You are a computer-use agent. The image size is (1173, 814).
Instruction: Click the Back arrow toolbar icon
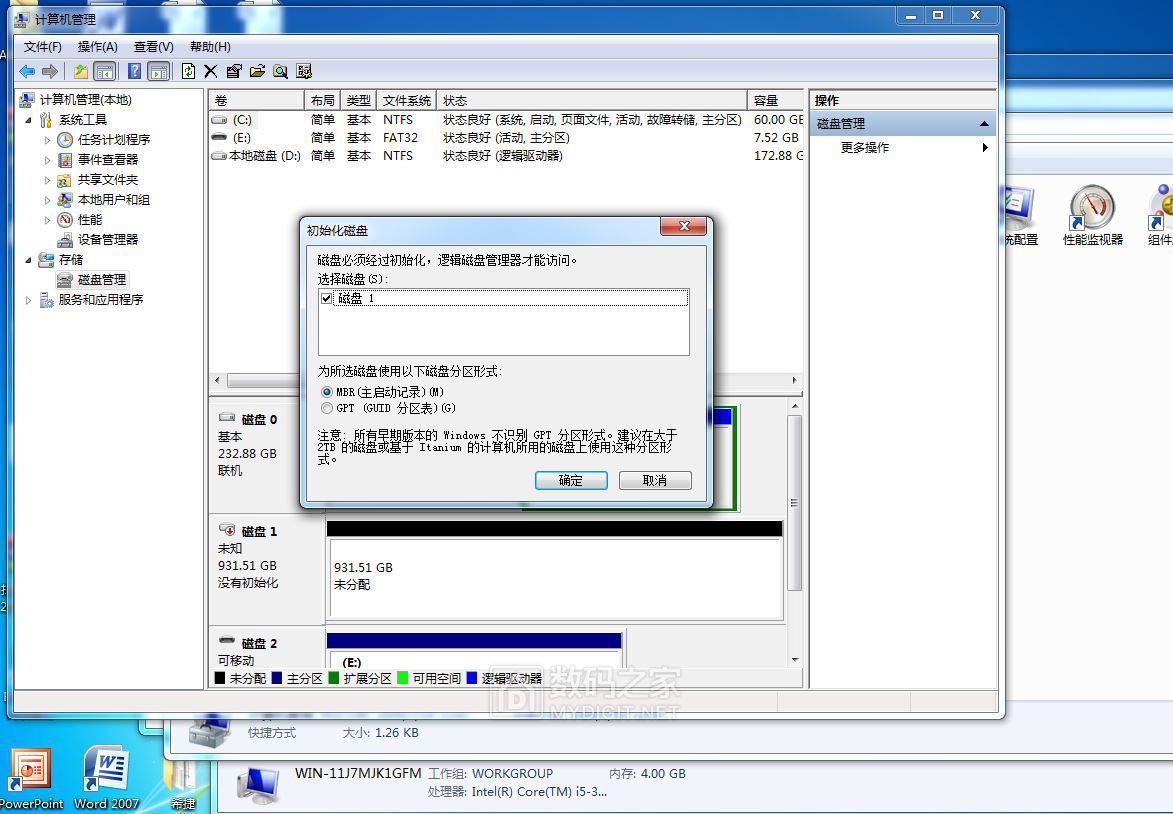[x=27, y=71]
